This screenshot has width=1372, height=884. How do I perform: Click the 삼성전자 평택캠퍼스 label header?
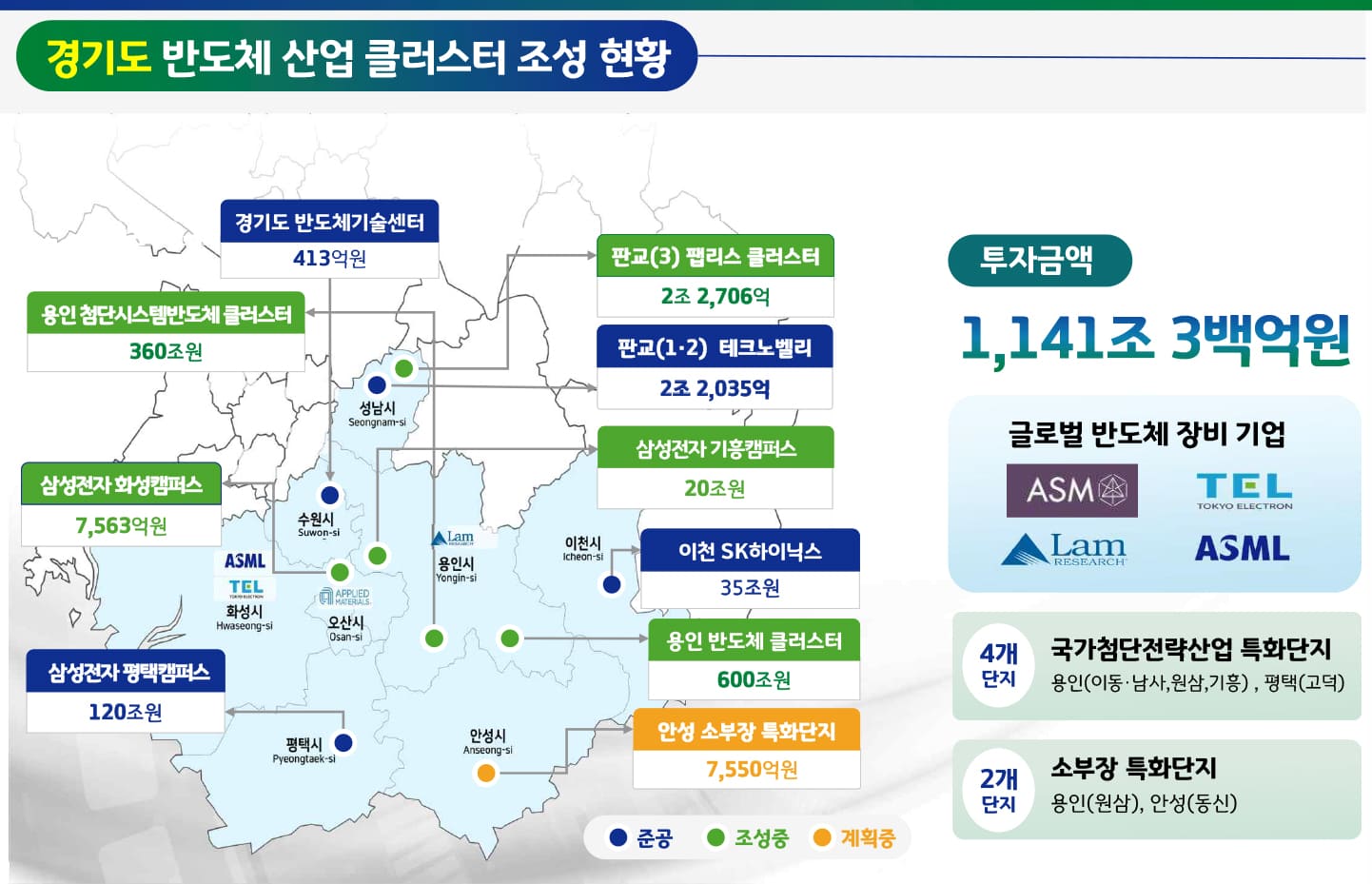point(127,672)
